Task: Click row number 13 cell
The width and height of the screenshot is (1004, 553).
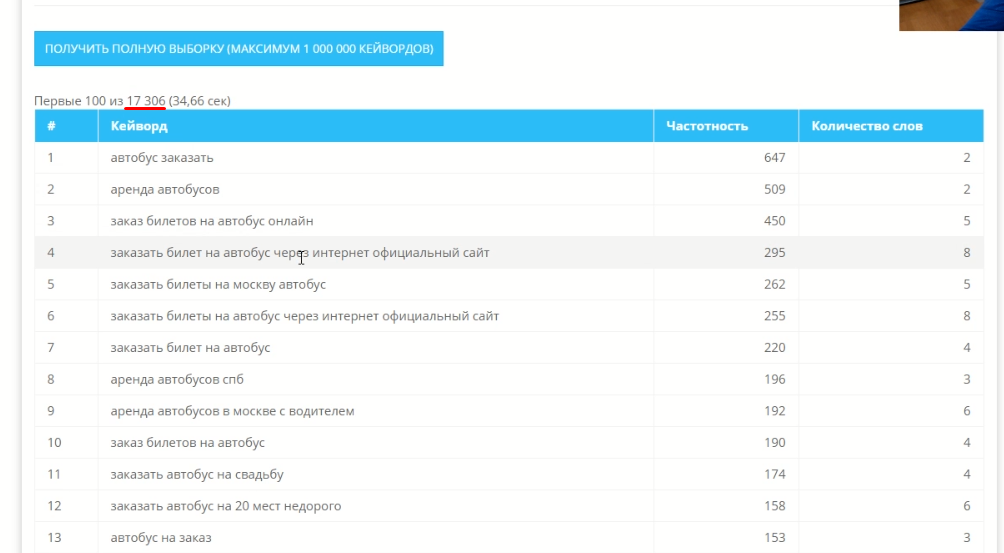Action: pos(66,538)
